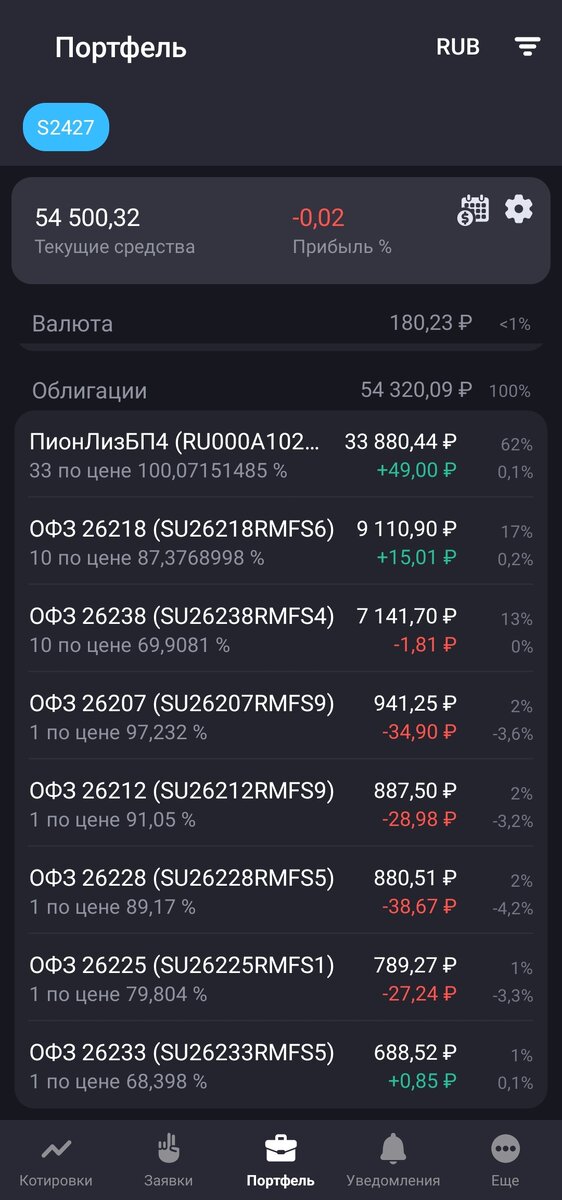Open the Заявки hand icon
The width and height of the screenshot is (562, 1200).
[168, 1147]
